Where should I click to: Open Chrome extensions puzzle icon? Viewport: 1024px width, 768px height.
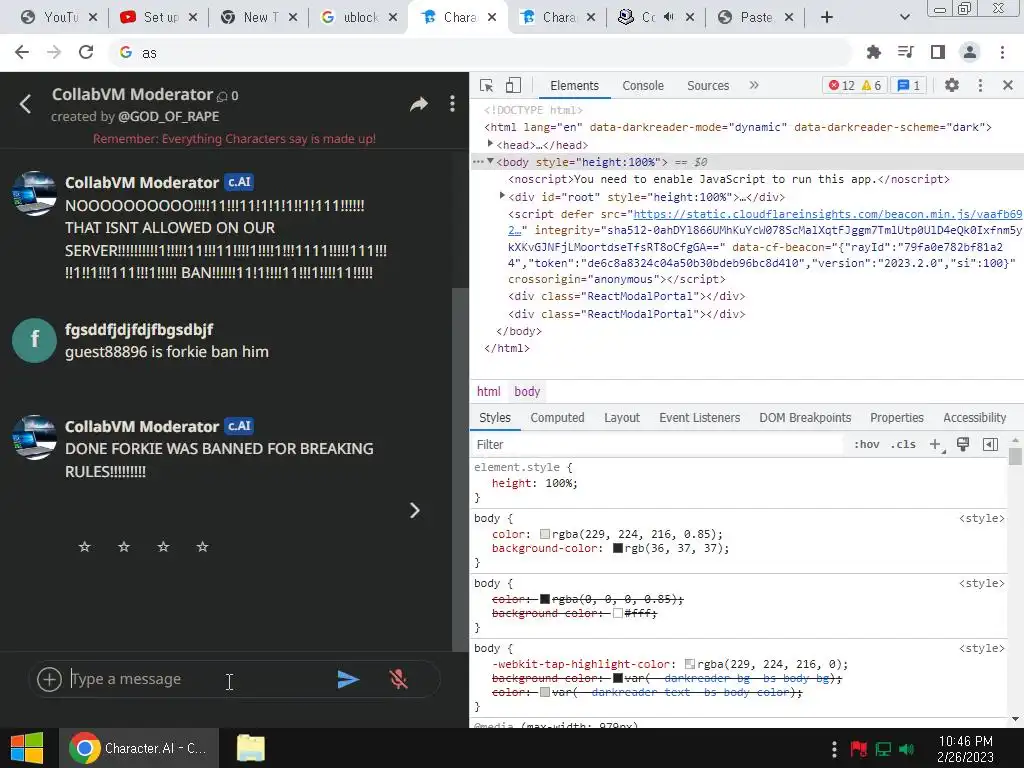pos(873,52)
